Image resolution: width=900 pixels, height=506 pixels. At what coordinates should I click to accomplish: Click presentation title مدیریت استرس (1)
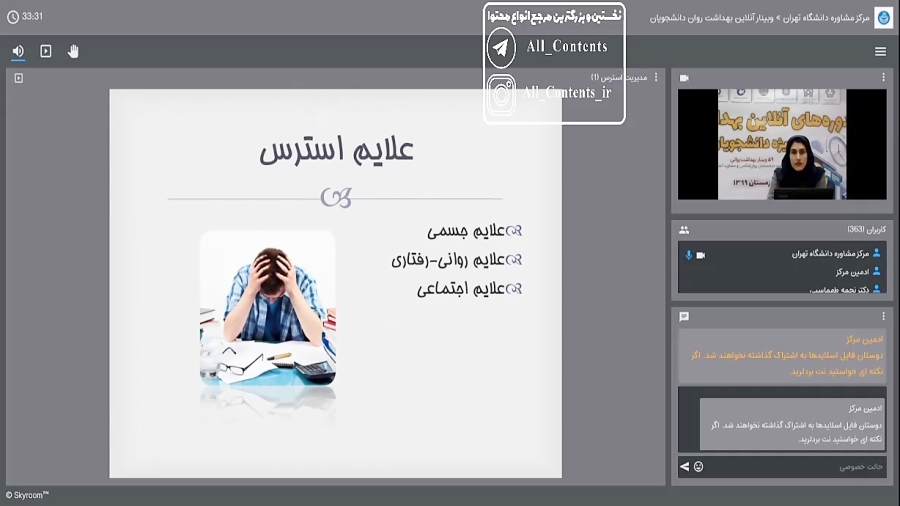619,77
